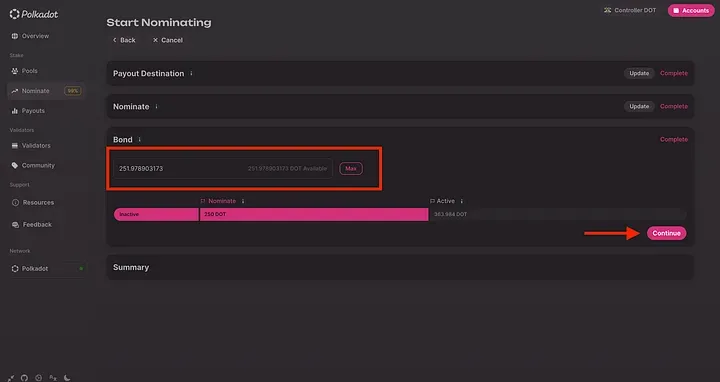The image size is (720, 382).
Task: Focus the bond amount input field
Action: [223, 169]
